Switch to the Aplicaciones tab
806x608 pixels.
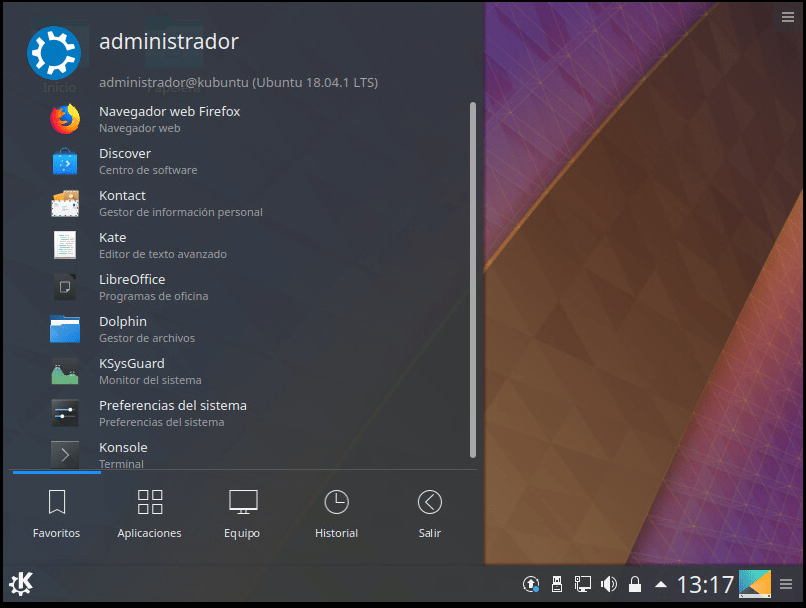(x=149, y=512)
